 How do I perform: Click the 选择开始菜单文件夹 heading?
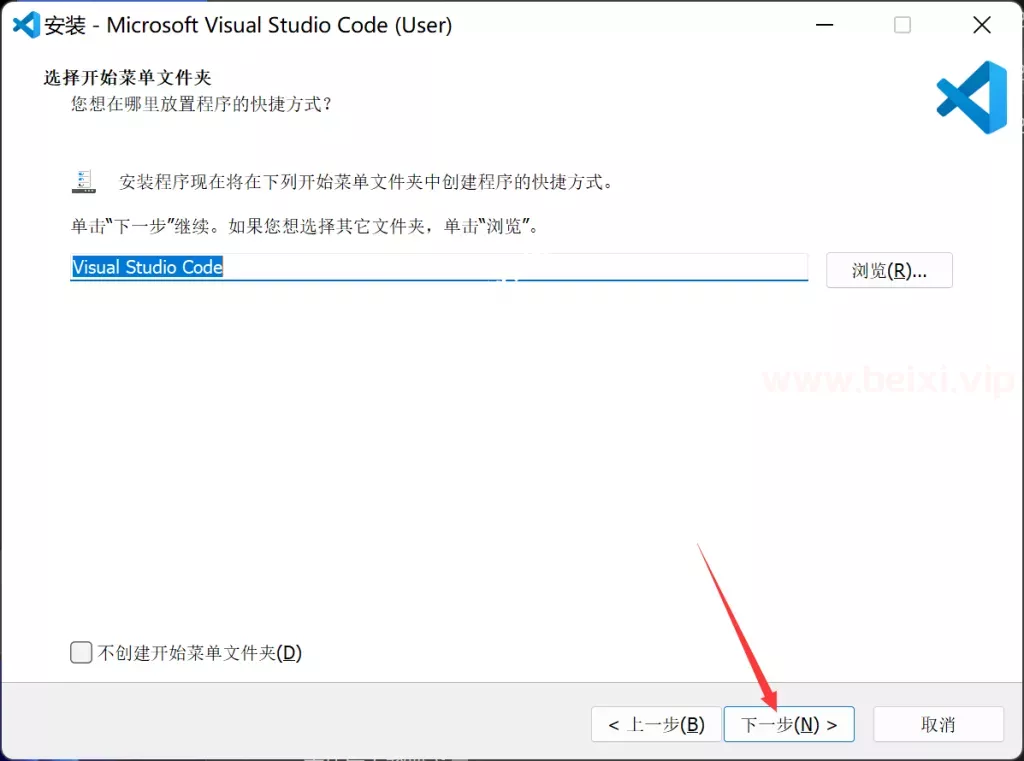click(127, 77)
